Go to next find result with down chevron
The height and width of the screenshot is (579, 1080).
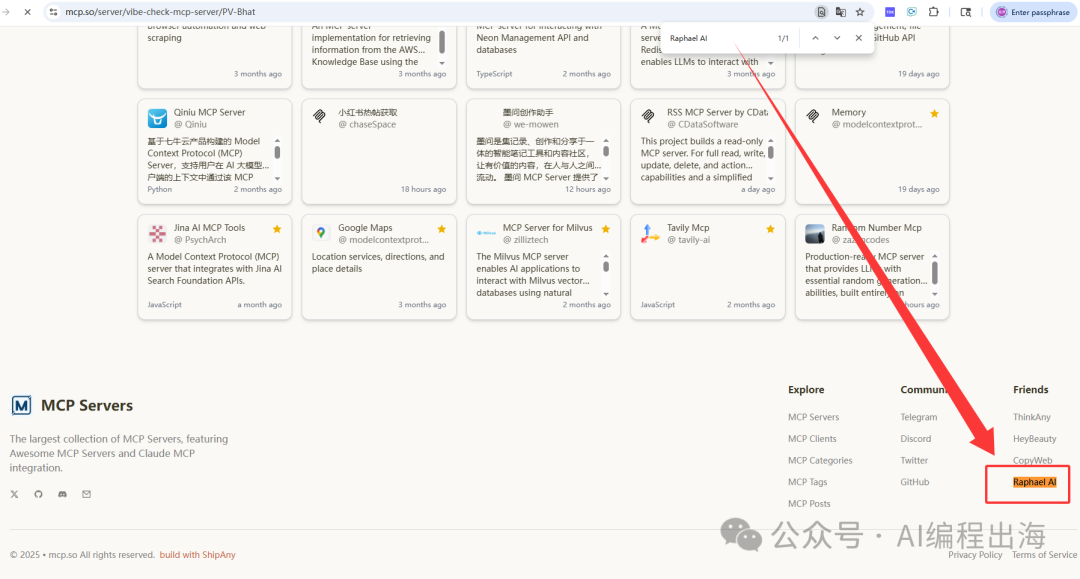point(837,38)
